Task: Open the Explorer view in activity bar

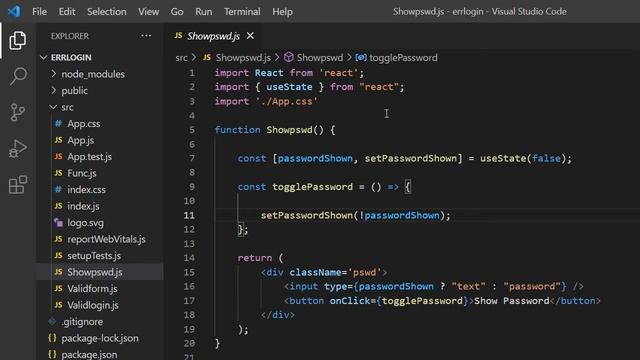Action: pyautogui.click(x=18, y=40)
